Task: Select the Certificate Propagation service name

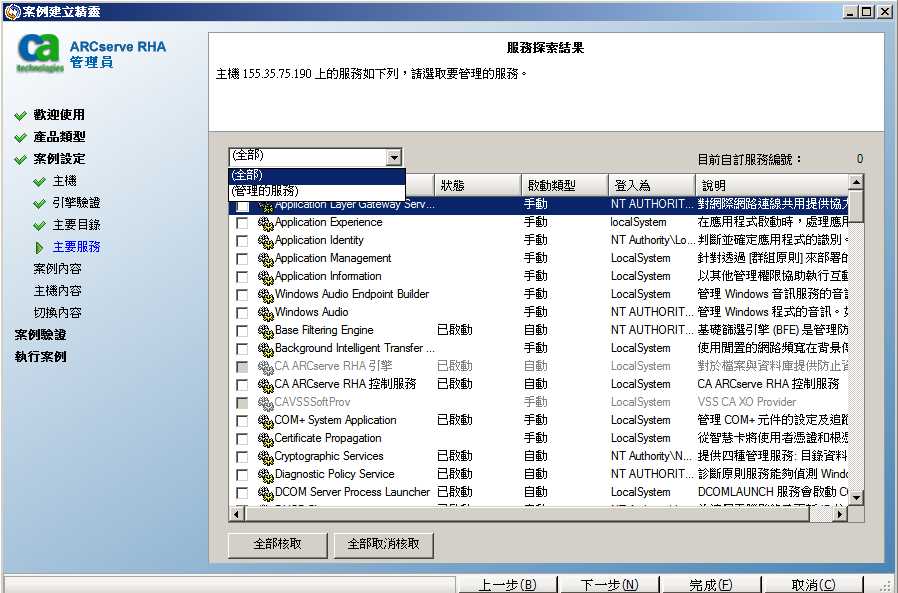Action: coord(328,438)
